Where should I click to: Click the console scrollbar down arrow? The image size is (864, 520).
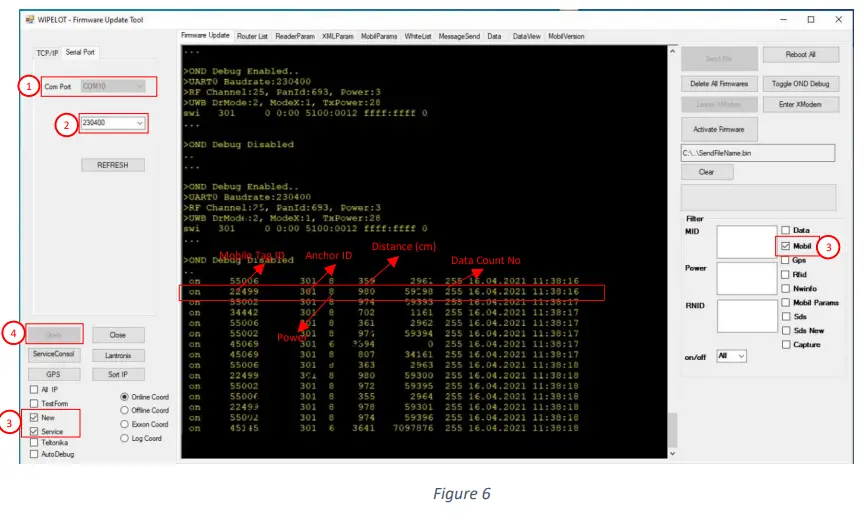pyautogui.click(x=672, y=453)
